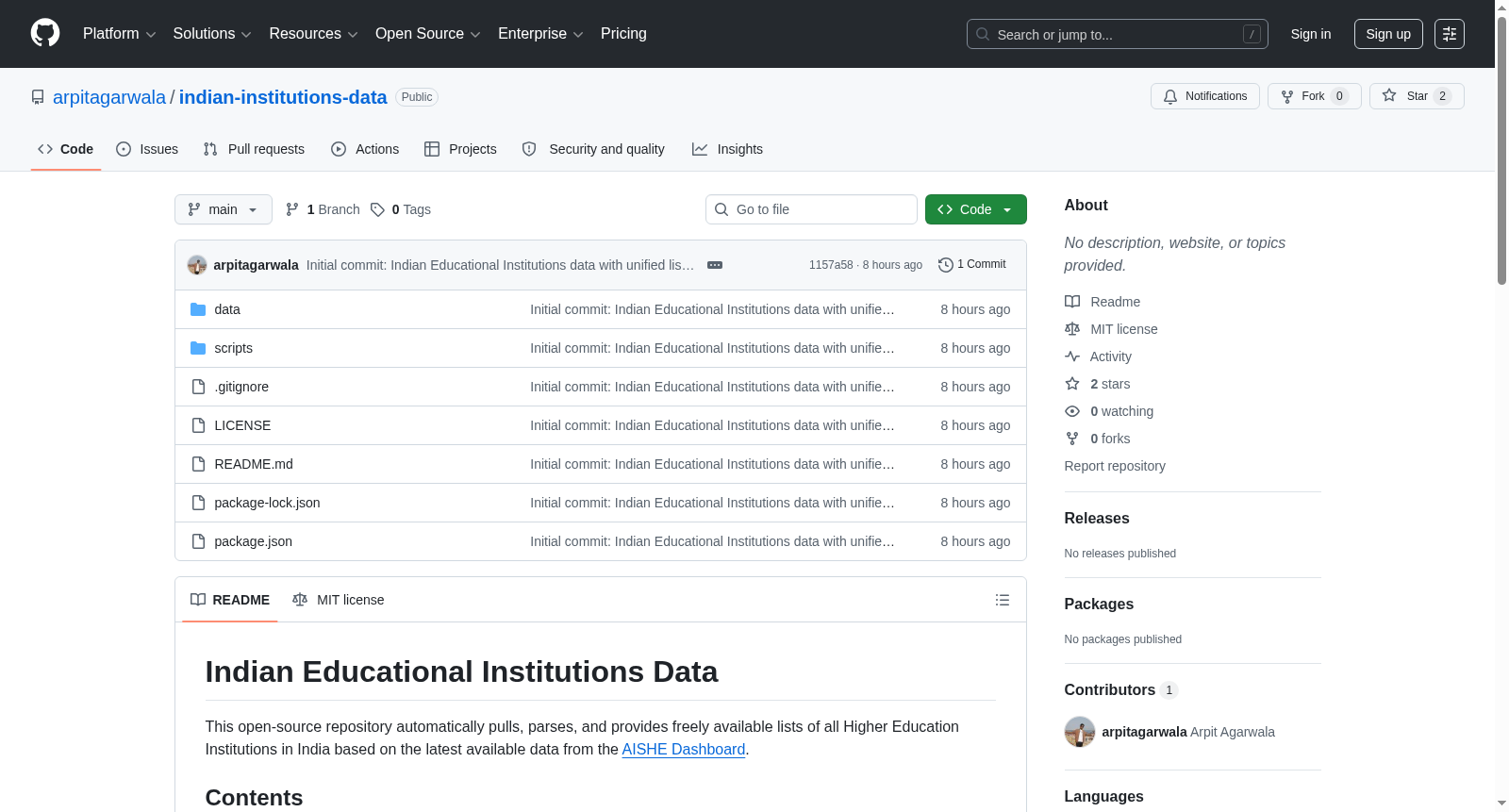
Task: Open the data folder
Action: tap(227, 309)
